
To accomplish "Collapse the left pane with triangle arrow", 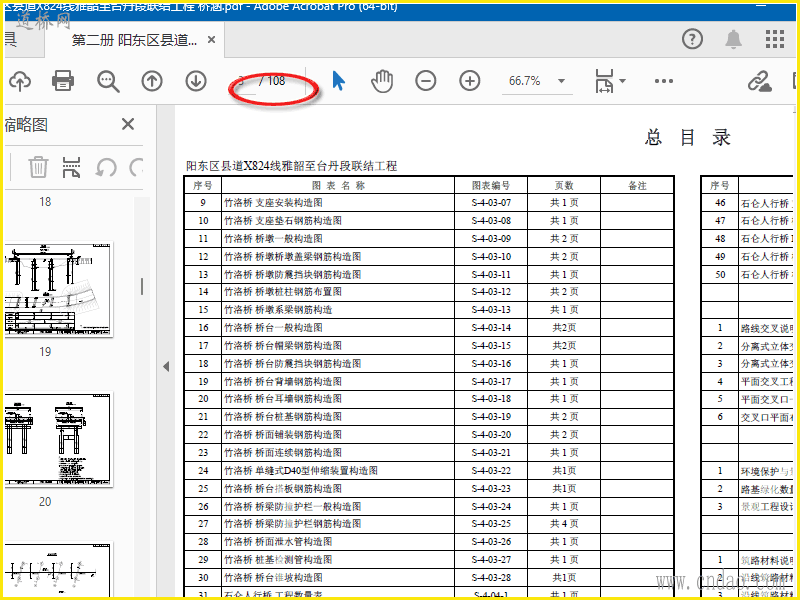I will 166,367.
